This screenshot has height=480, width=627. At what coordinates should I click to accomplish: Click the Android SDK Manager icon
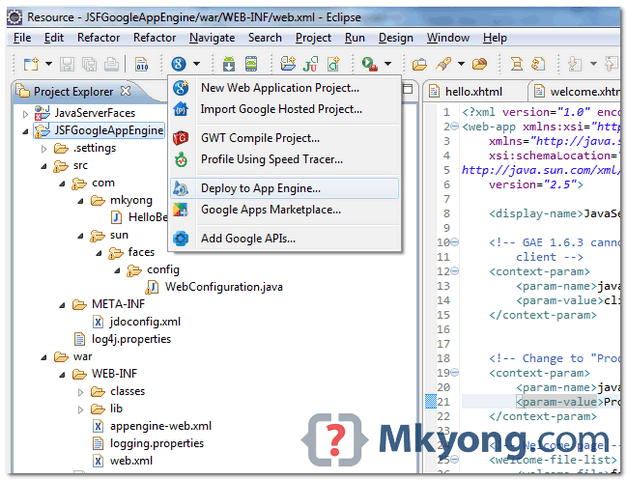pos(229,64)
